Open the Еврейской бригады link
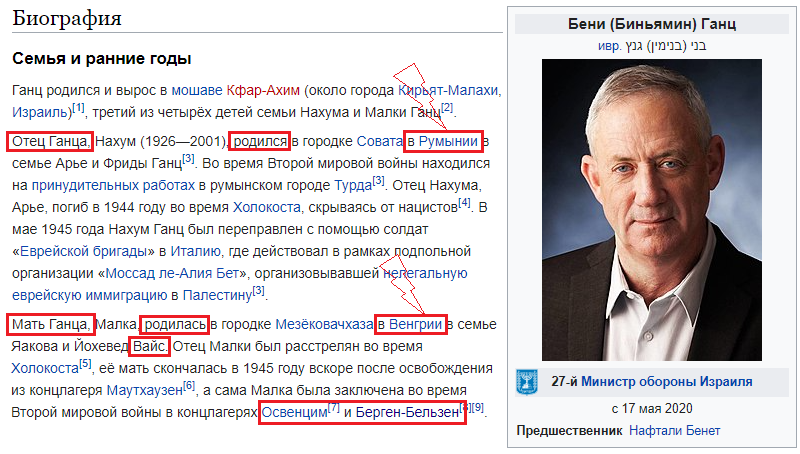Image resolution: width=800 pixels, height=454 pixels. [84, 251]
